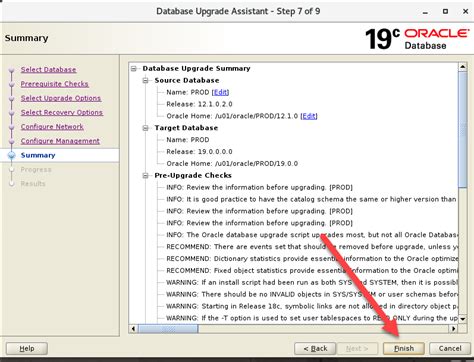474x362 pixels.
Task: Click scroll down arrow of summary pane
Action: [x=463, y=319]
